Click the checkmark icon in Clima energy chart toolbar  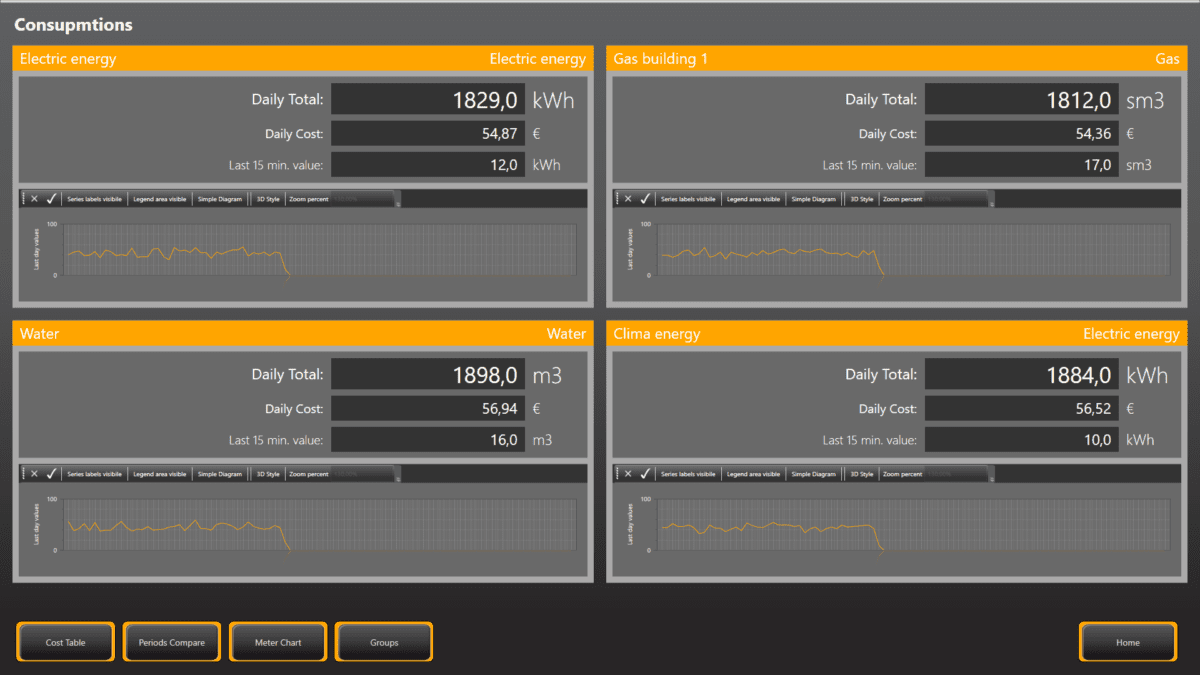point(645,474)
